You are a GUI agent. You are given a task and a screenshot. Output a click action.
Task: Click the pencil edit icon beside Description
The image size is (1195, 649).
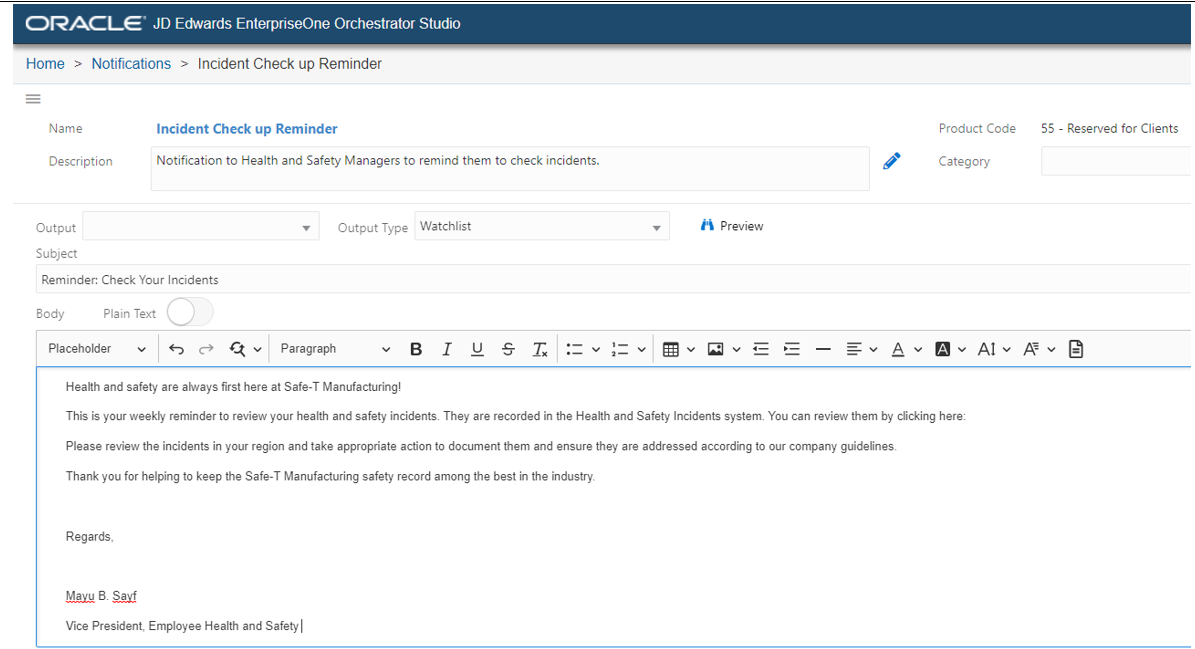[x=892, y=161]
